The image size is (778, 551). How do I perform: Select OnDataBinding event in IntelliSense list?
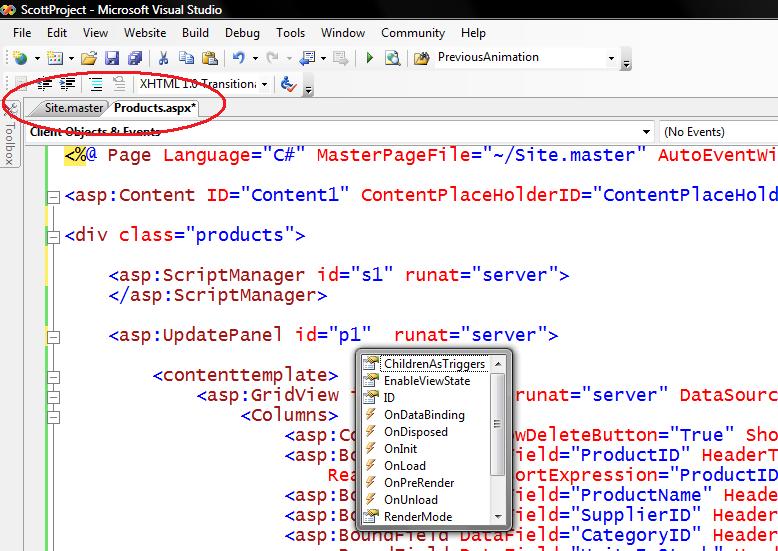click(x=426, y=415)
